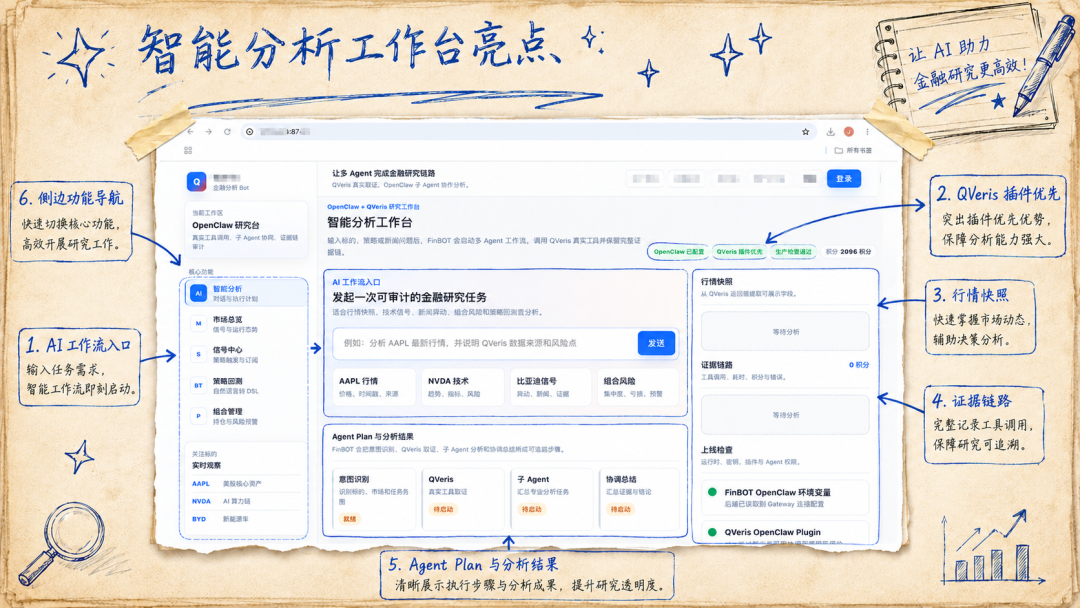Screen dimensions: 1080x608
Task: Click the 发送 button
Action: click(656, 343)
